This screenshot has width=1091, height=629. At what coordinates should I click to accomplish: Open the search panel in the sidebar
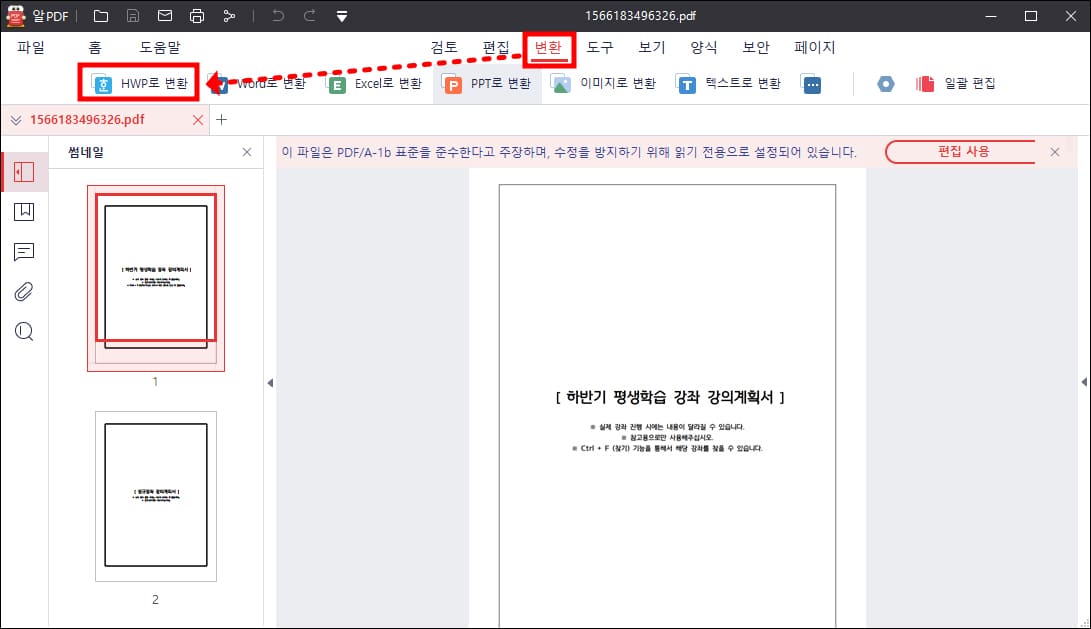pyautogui.click(x=23, y=331)
